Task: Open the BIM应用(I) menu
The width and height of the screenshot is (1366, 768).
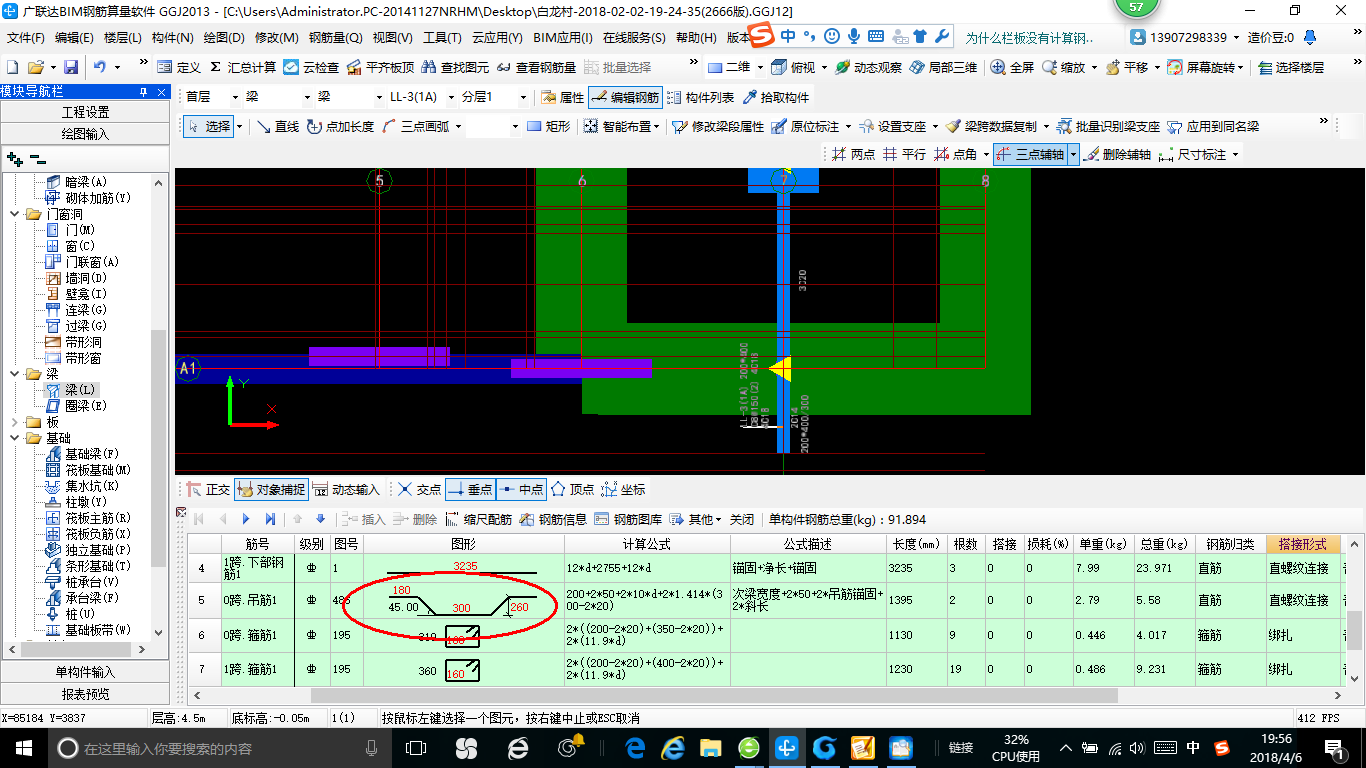Action: pyautogui.click(x=563, y=38)
